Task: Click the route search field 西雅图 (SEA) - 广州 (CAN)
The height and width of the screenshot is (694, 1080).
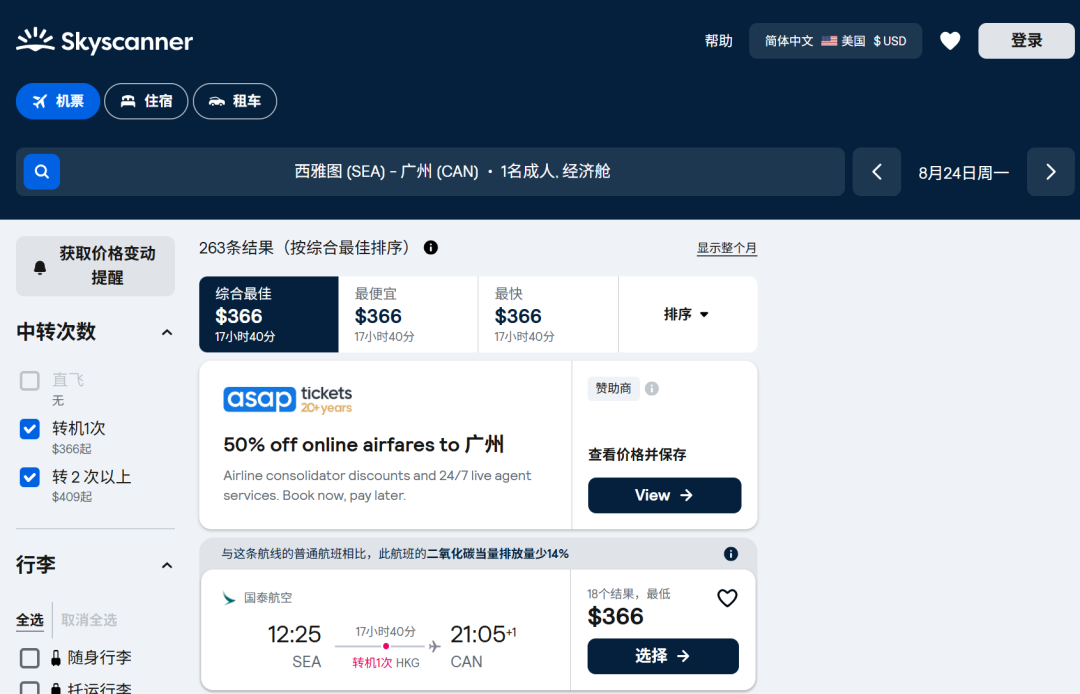Action: [430, 171]
